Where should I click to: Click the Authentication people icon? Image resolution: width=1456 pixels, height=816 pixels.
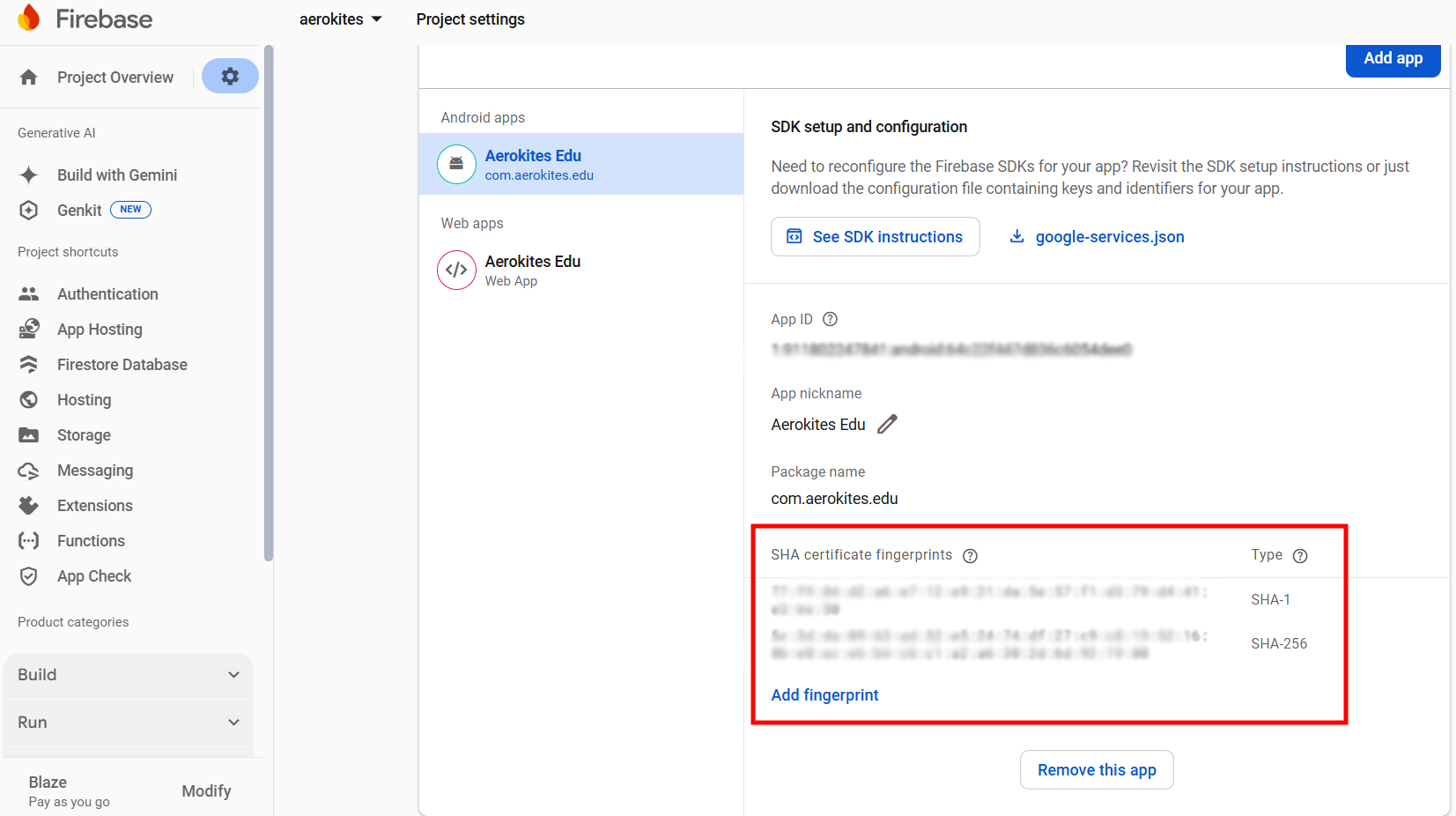tap(29, 293)
